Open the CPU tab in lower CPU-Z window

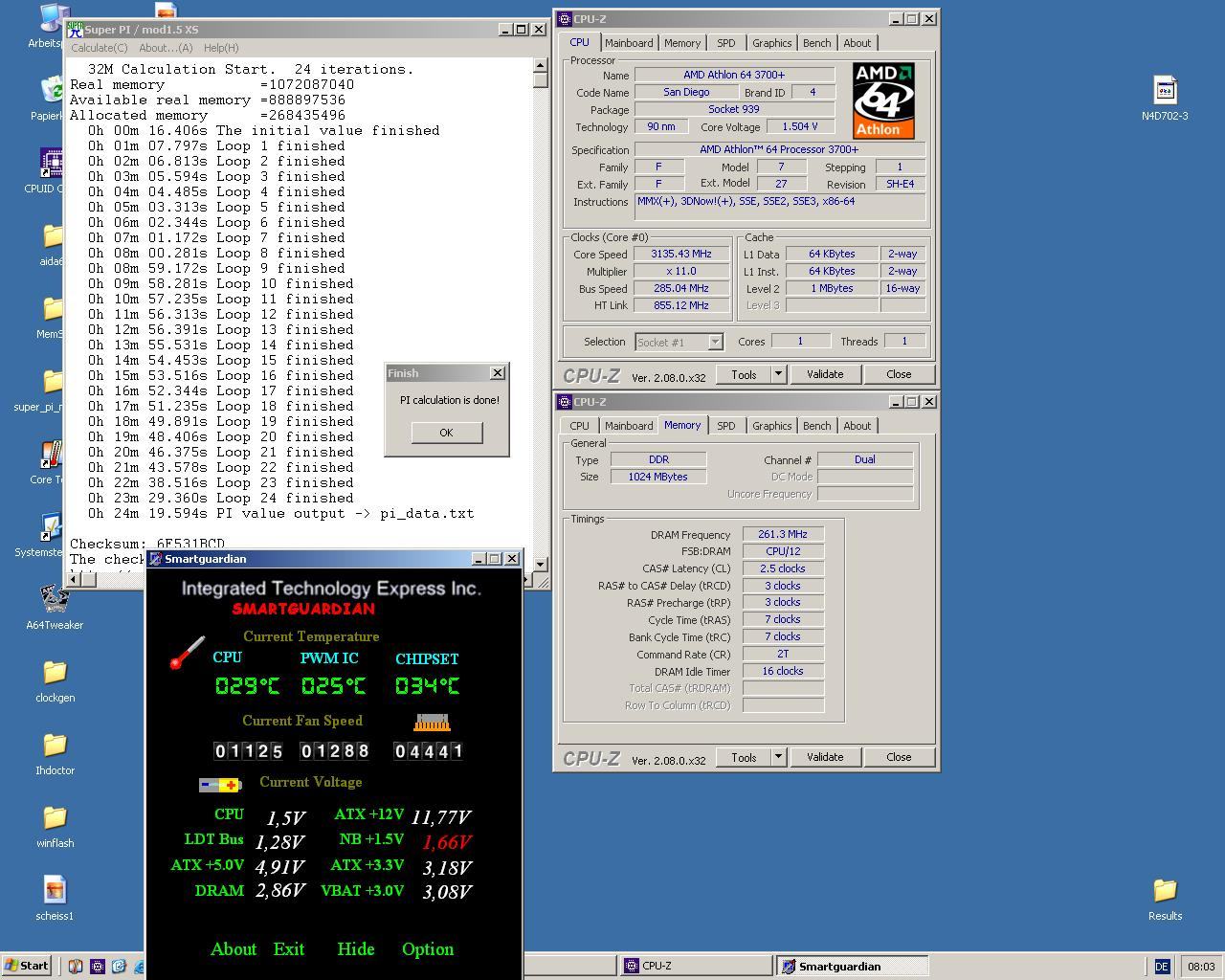579,426
